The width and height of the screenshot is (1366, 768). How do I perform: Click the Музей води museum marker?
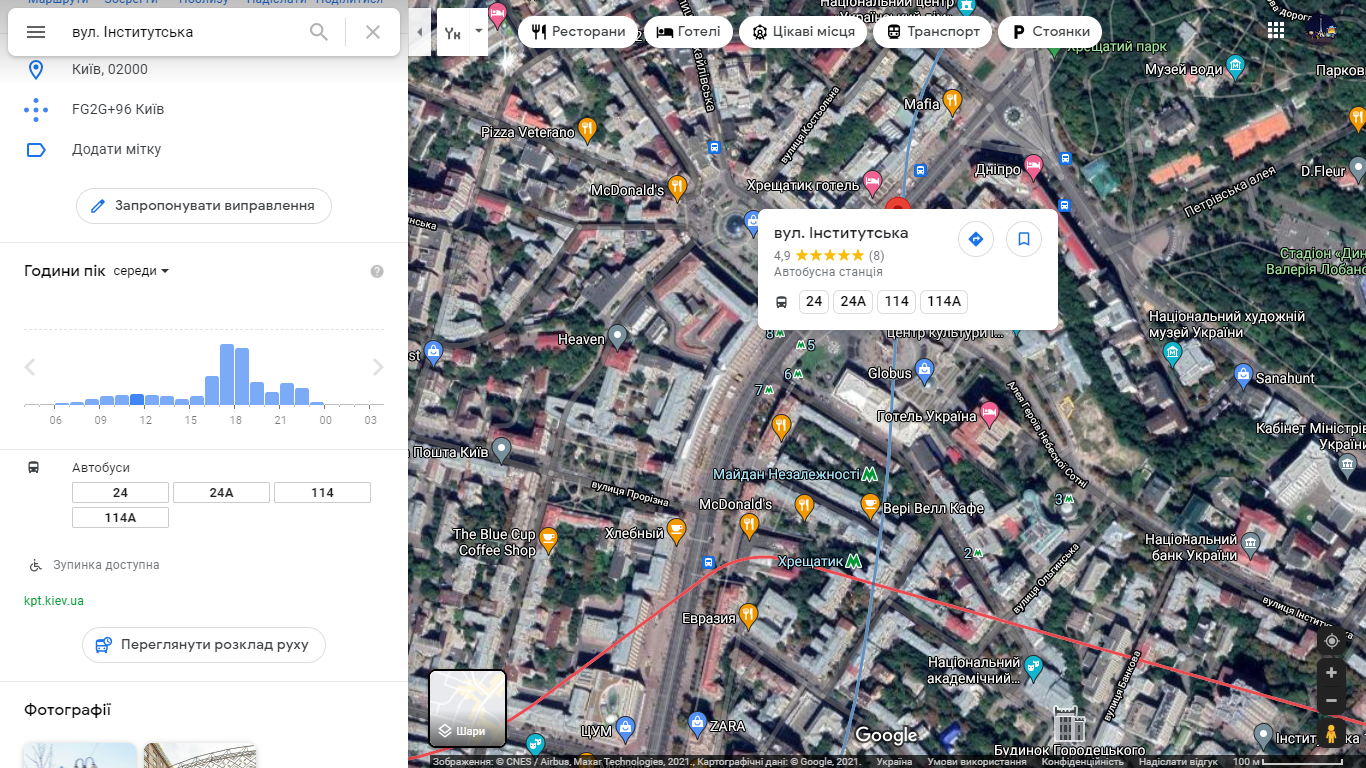(1236, 67)
